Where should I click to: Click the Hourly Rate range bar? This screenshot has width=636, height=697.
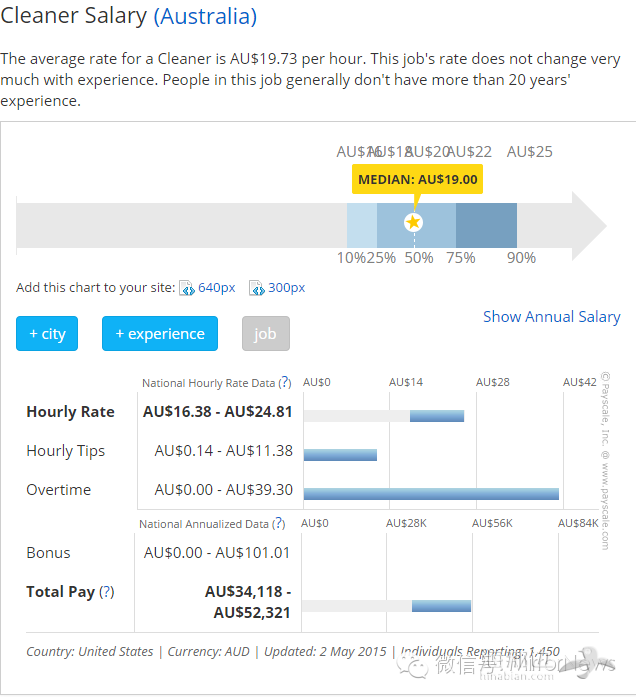(x=437, y=416)
